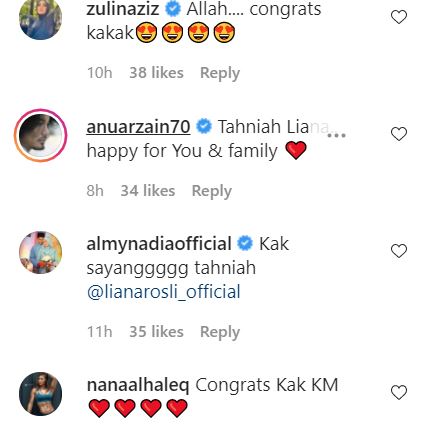The height and width of the screenshot is (439, 436).
Task: Open the three-dot options on anuarzain70's comment
Action: [x=337, y=136]
